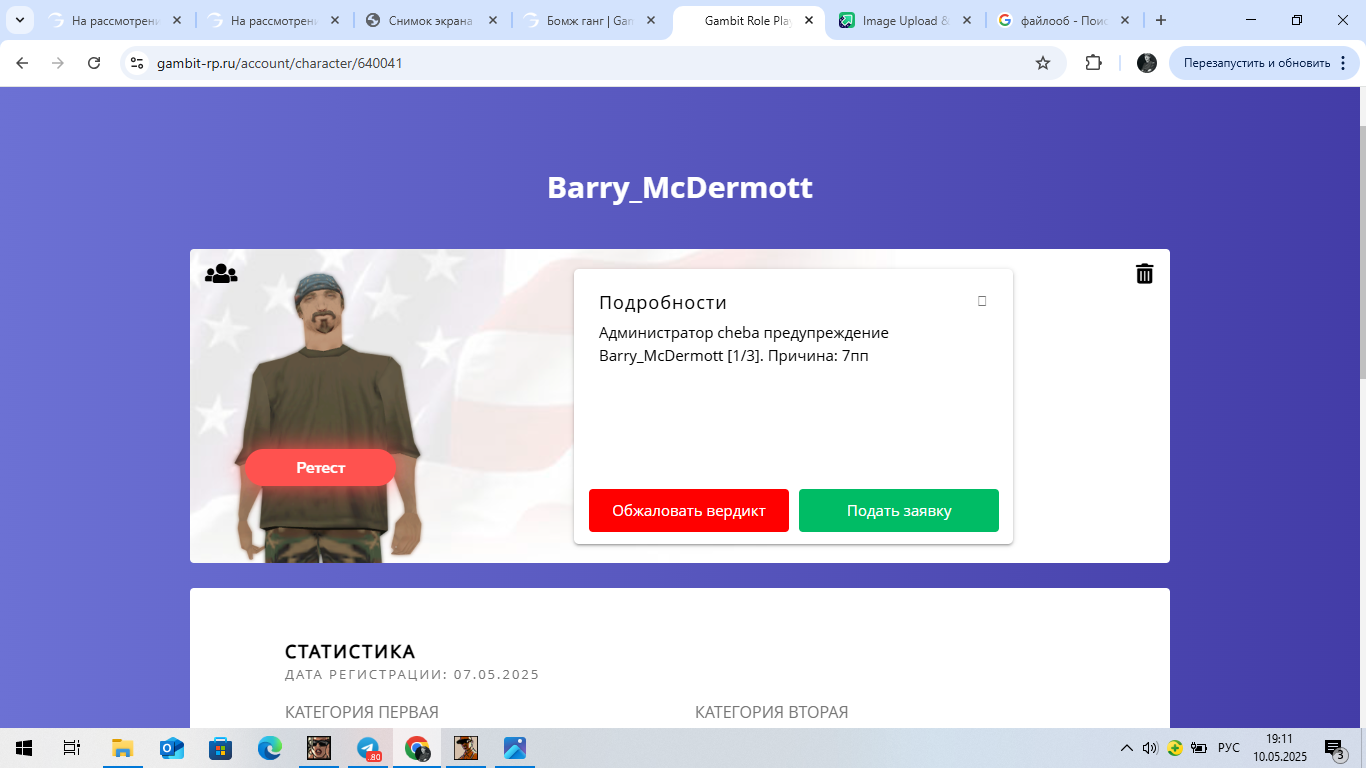The height and width of the screenshot is (768, 1366).
Task: Close the Подробности details popup
Action: [982, 301]
